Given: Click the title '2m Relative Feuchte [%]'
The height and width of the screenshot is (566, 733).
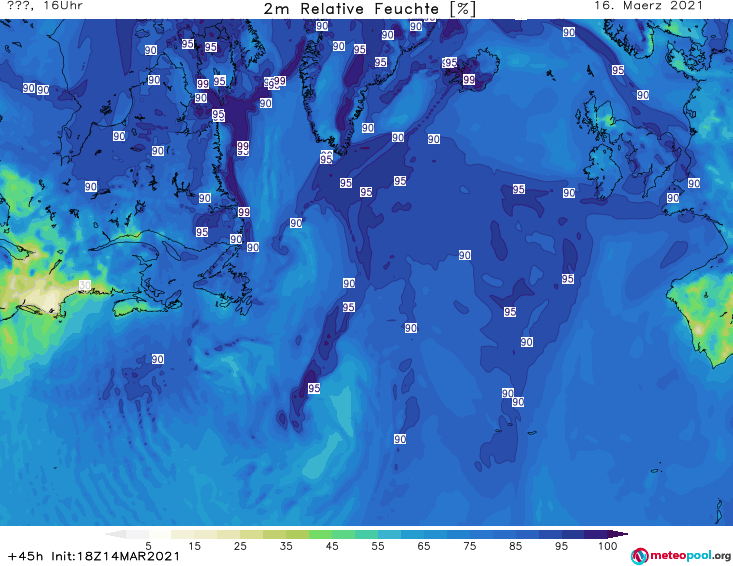Looking at the screenshot, I should (x=369, y=9).
